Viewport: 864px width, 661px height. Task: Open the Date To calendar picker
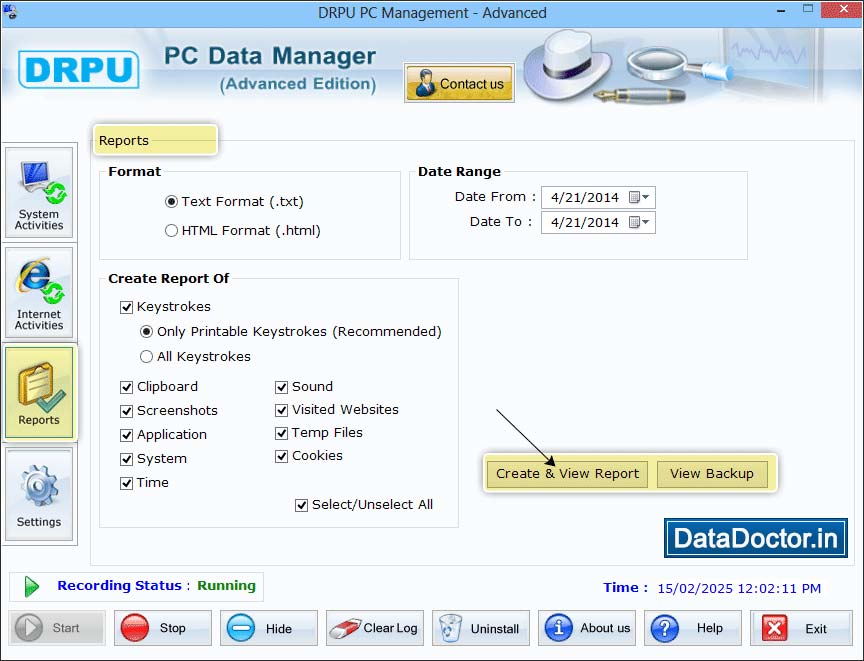[636, 222]
